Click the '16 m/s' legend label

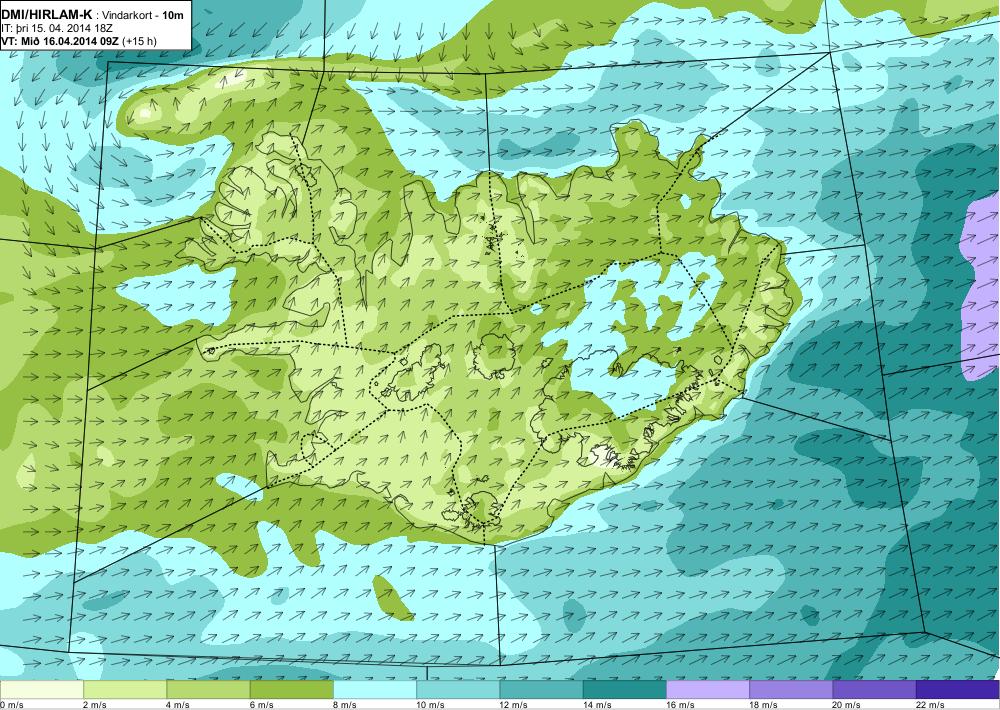point(680,705)
